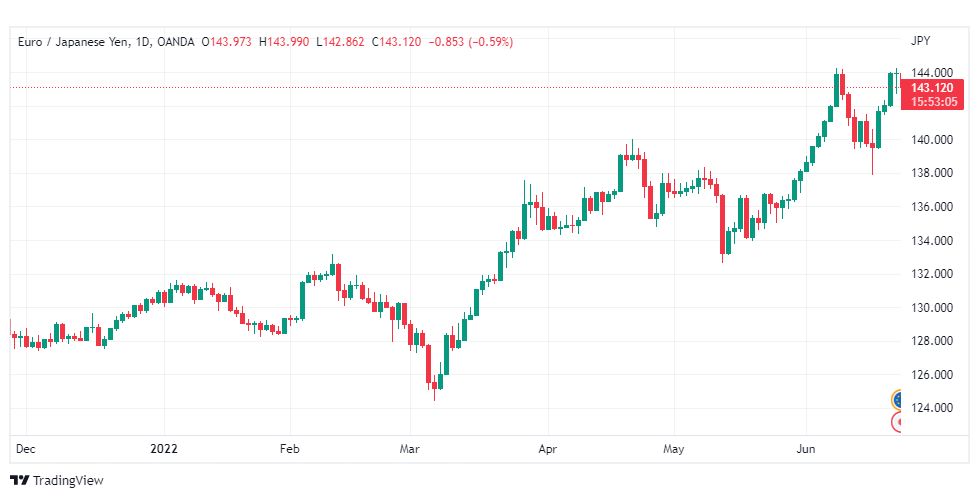Click the OANDA source label
Image resolution: width=979 pixels, height=498 pixels.
[175, 42]
